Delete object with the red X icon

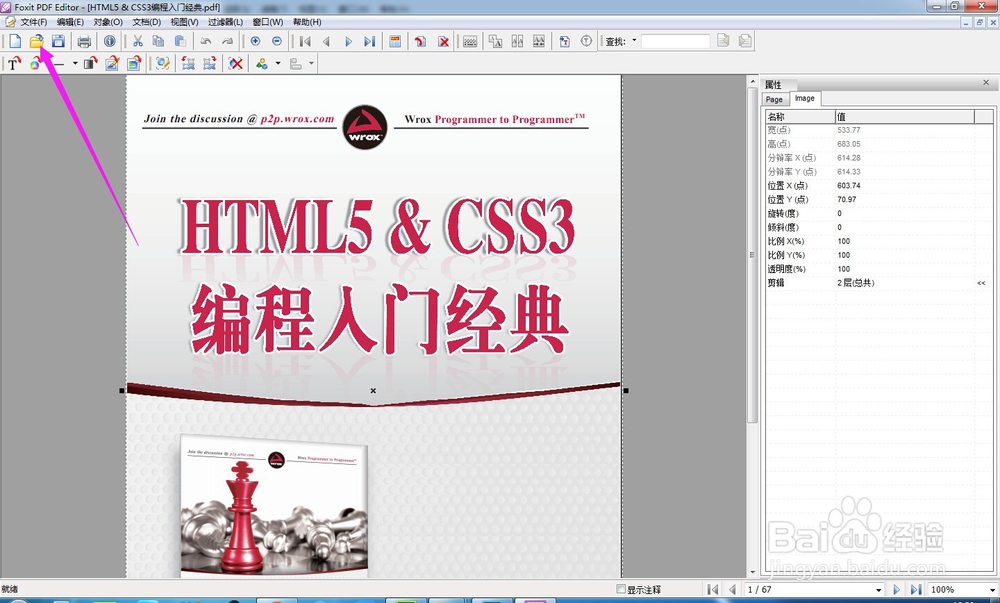[236, 63]
